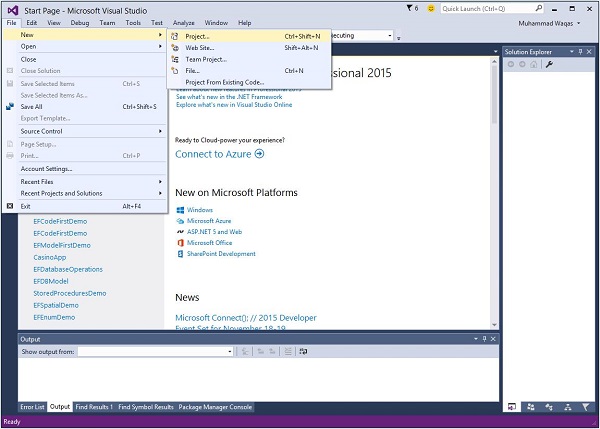Click the Save All icon in File menu
Image resolution: width=600 pixels, height=429 pixels.
coord(11,106)
